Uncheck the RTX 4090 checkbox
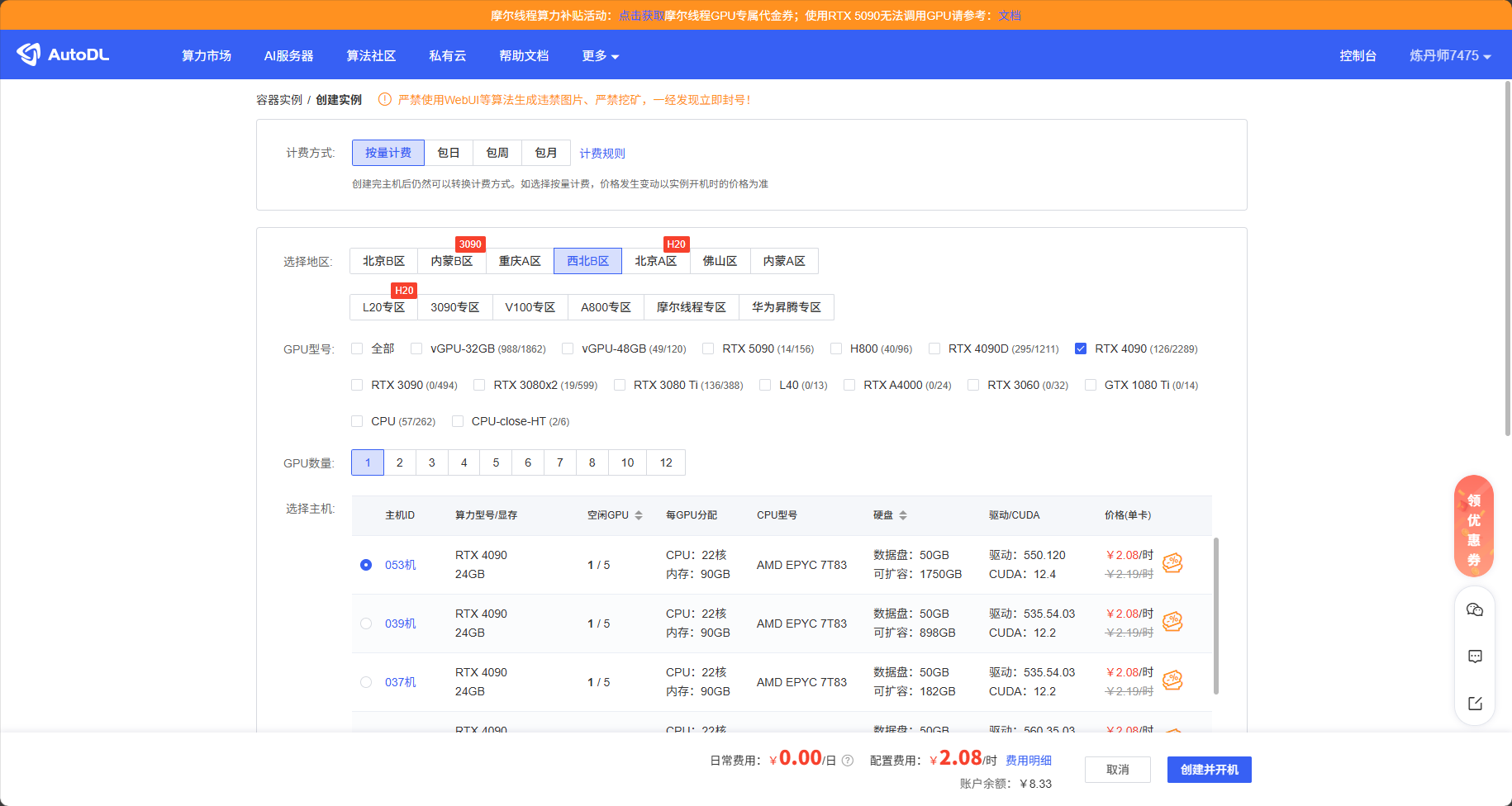1512x806 pixels. click(1081, 348)
